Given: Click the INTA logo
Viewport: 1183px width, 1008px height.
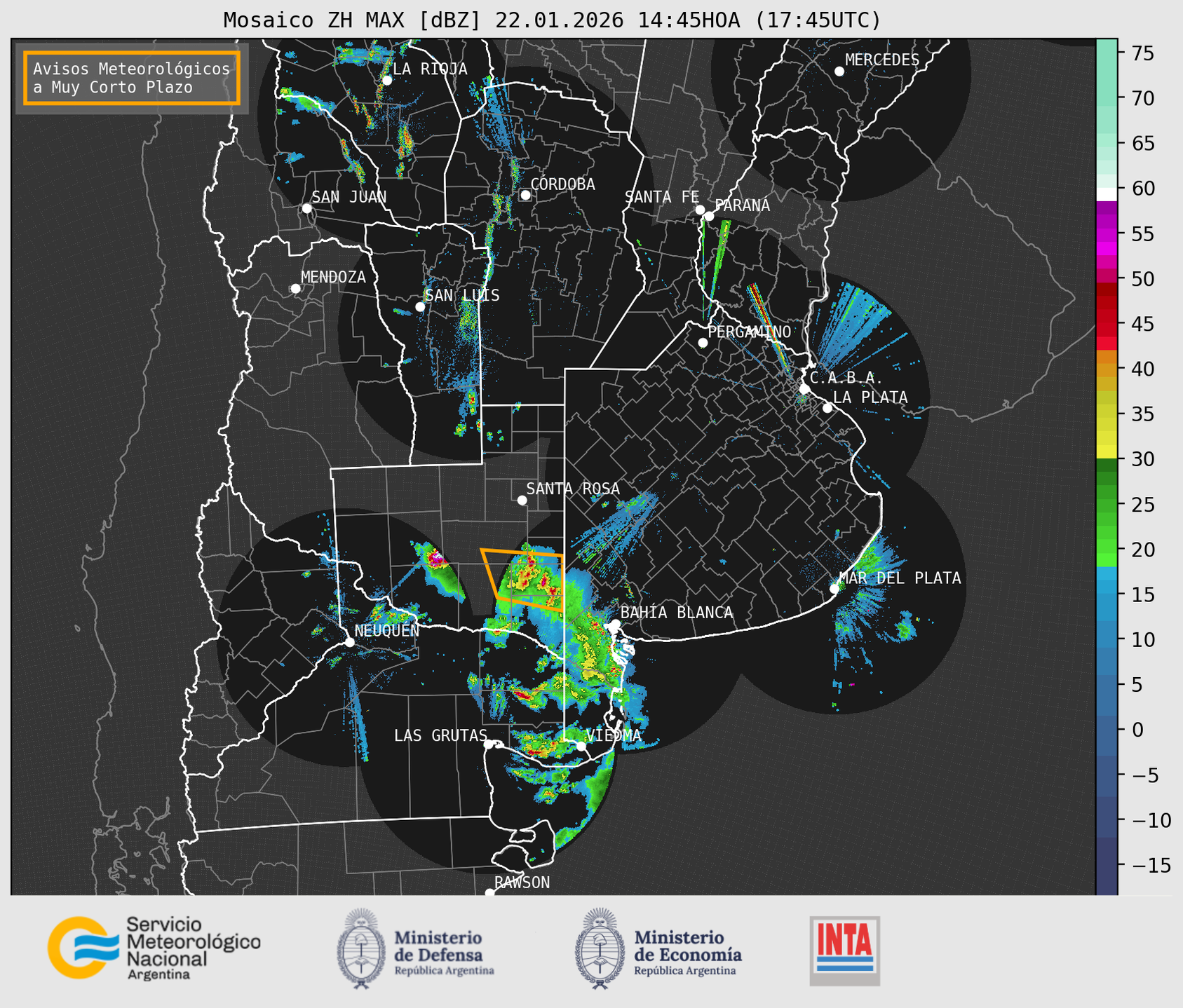Looking at the screenshot, I should [x=844, y=951].
